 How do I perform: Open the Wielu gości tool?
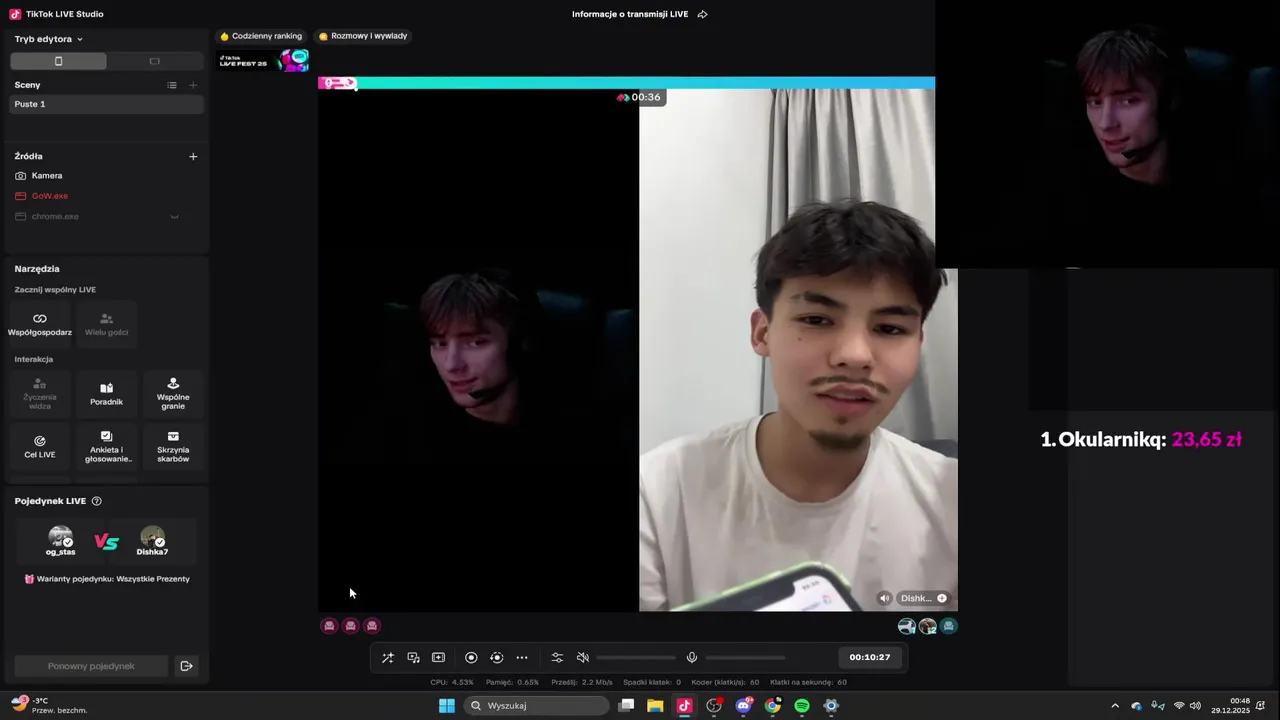coord(106,324)
